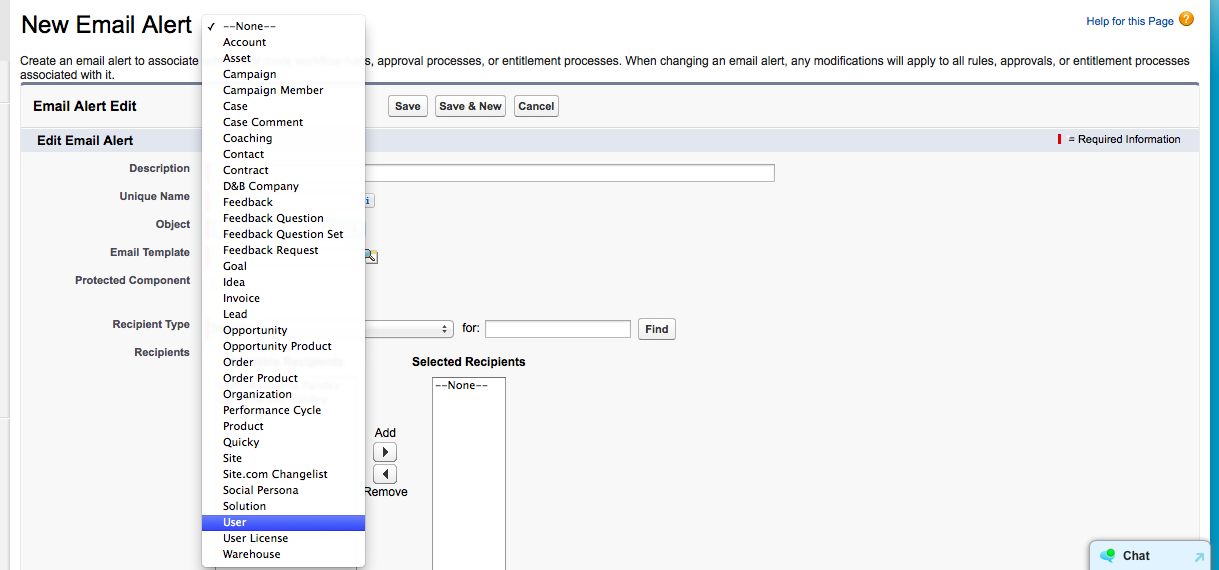Select Site.com Changelist option
1219x570 pixels.
283,474
